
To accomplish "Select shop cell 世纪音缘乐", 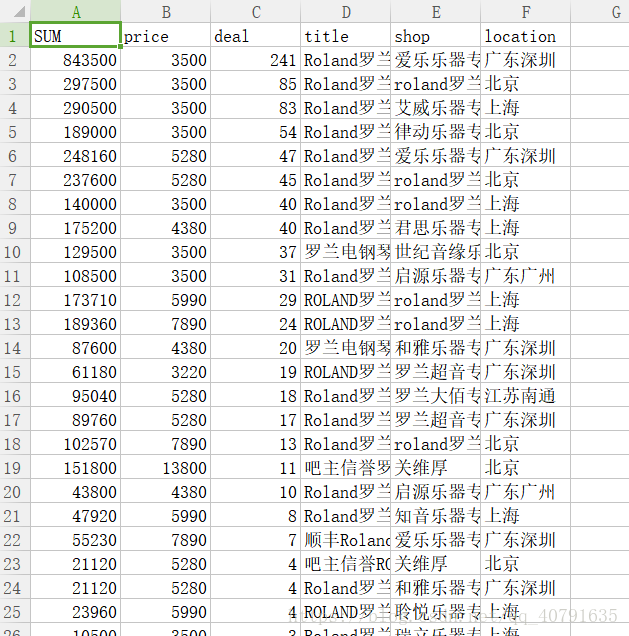I will [436, 251].
